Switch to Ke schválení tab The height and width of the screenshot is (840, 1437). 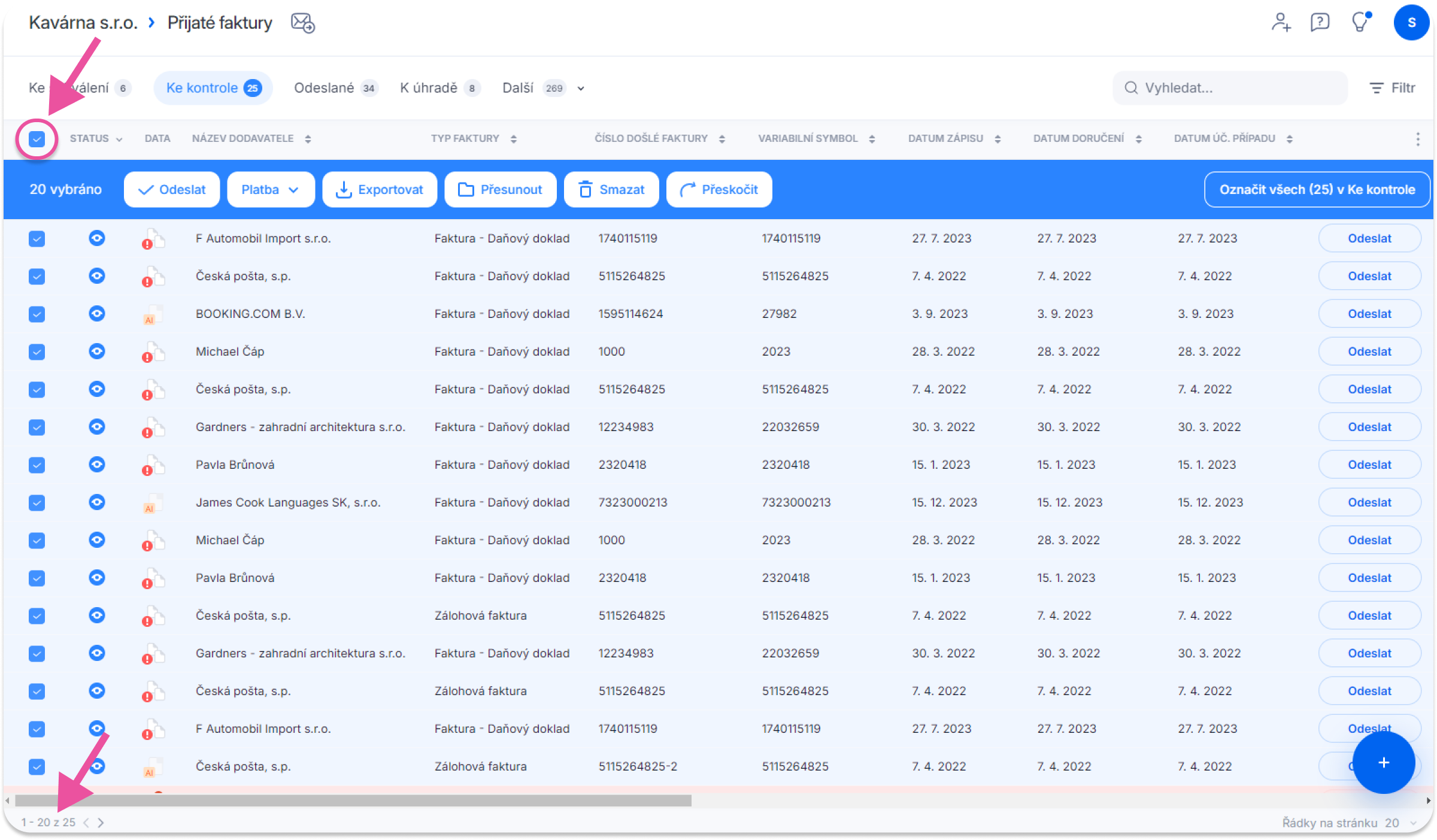80,88
